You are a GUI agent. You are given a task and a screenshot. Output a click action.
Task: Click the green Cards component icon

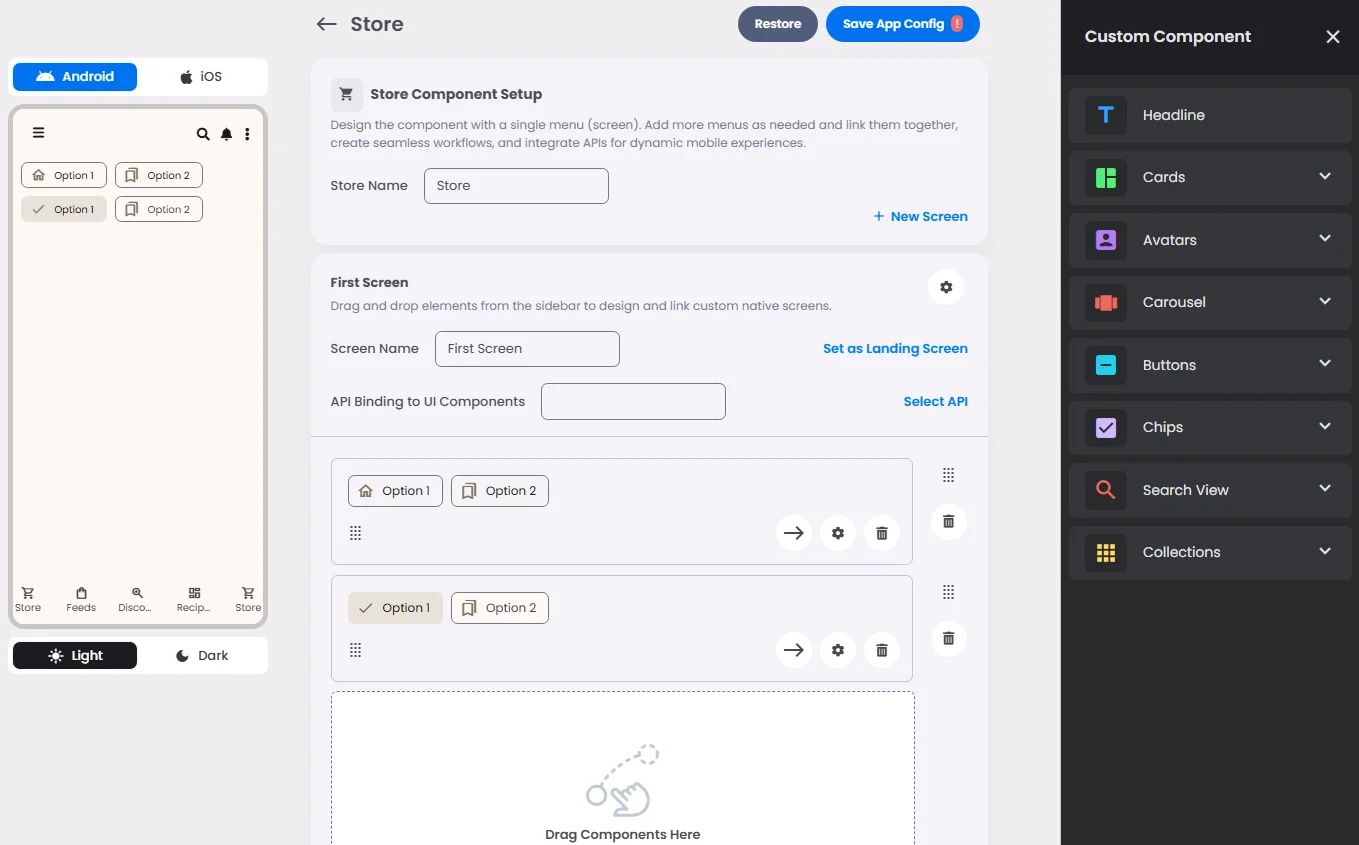pos(1106,177)
